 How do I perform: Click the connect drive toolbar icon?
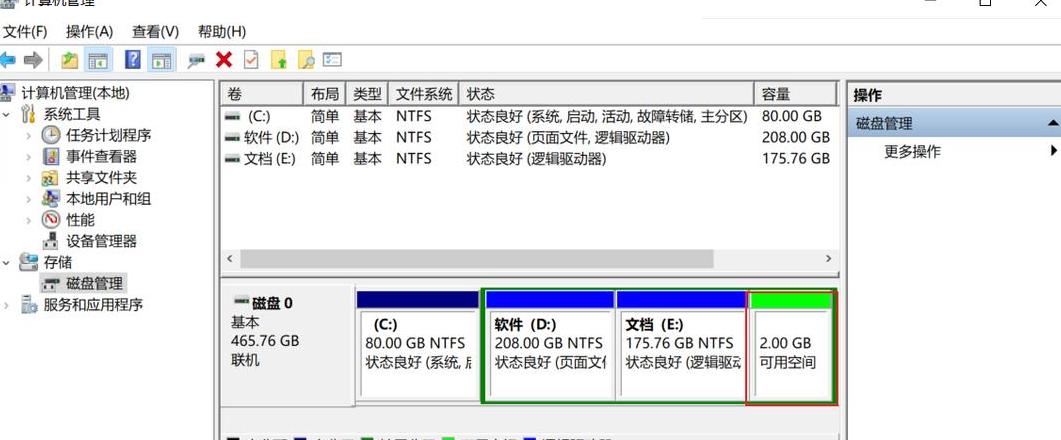tap(196, 61)
